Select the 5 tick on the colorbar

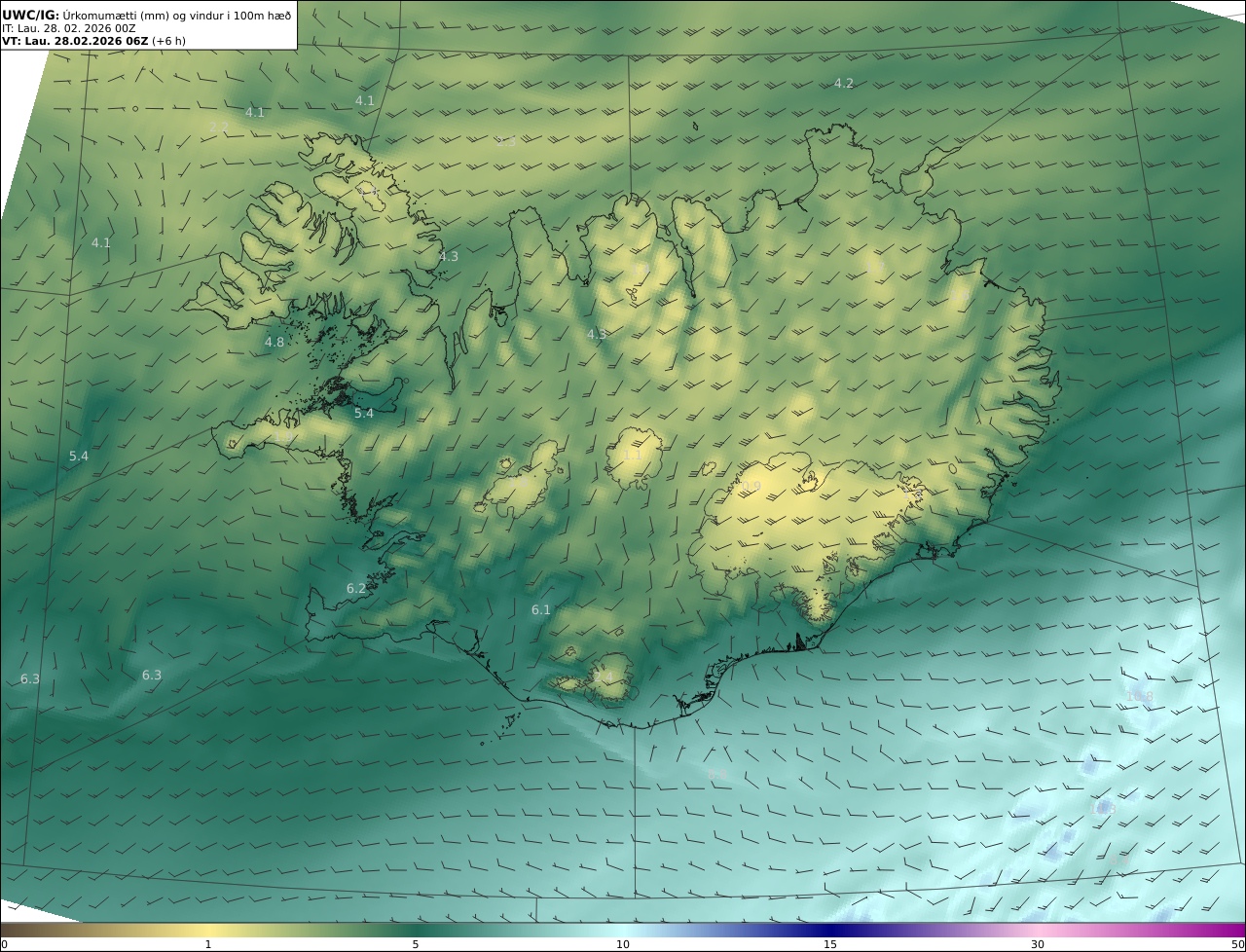(416, 944)
